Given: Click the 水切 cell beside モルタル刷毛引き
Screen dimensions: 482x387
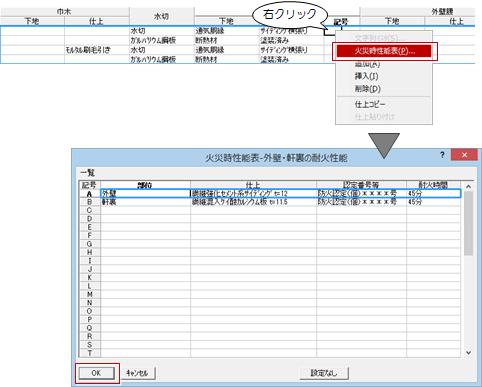Looking at the screenshot, I should click(x=161, y=50).
